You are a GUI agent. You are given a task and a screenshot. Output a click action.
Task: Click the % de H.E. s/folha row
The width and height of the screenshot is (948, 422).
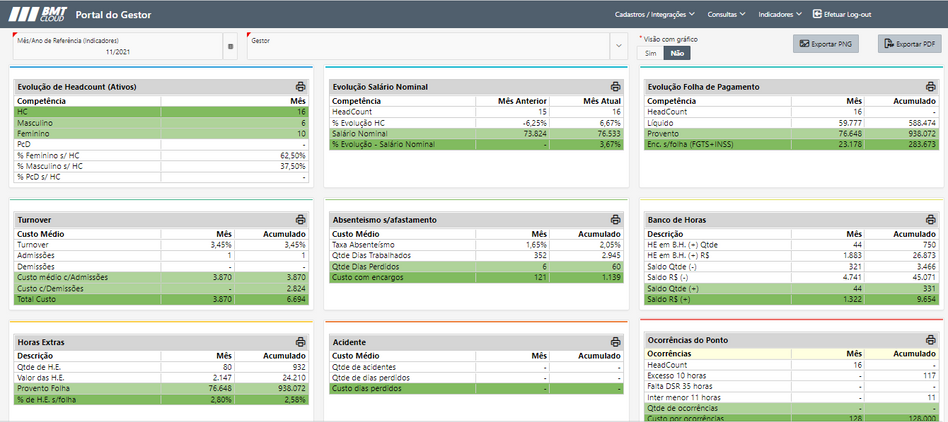pyautogui.click(x=161, y=400)
